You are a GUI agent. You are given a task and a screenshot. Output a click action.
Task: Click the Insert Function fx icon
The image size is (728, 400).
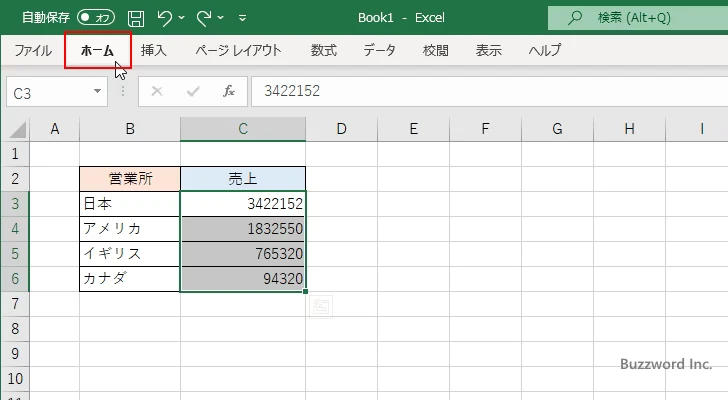coord(229,91)
